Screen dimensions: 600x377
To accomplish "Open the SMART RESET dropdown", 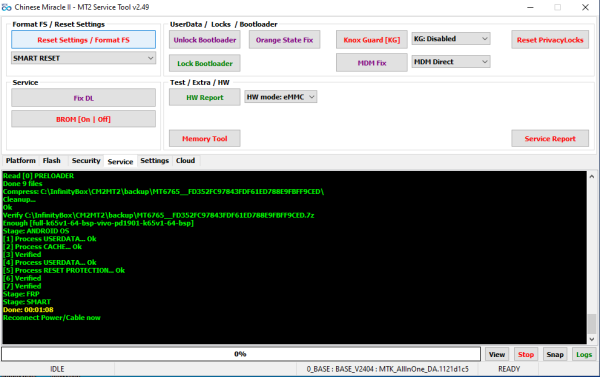I will coord(83,58).
